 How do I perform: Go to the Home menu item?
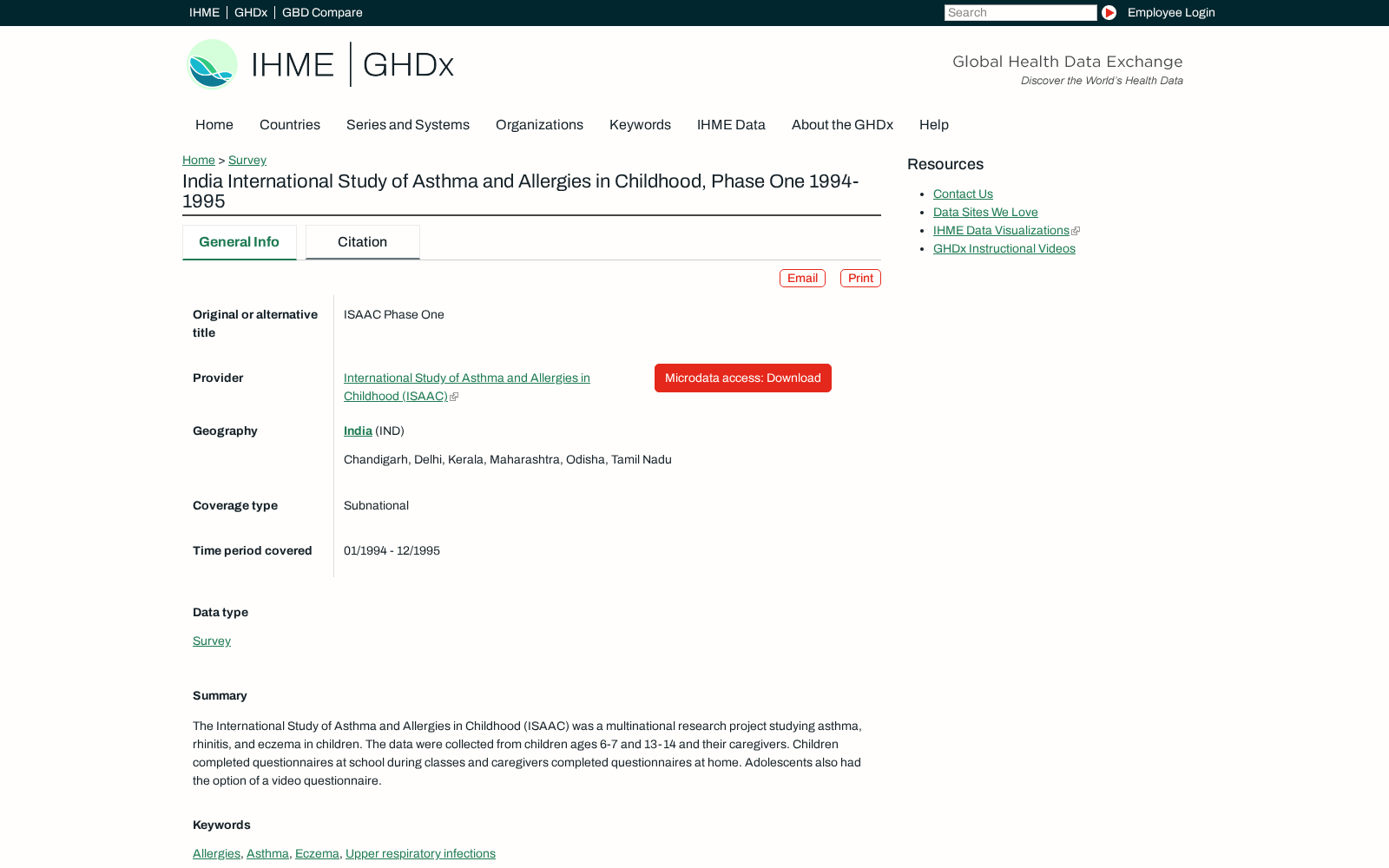click(214, 125)
